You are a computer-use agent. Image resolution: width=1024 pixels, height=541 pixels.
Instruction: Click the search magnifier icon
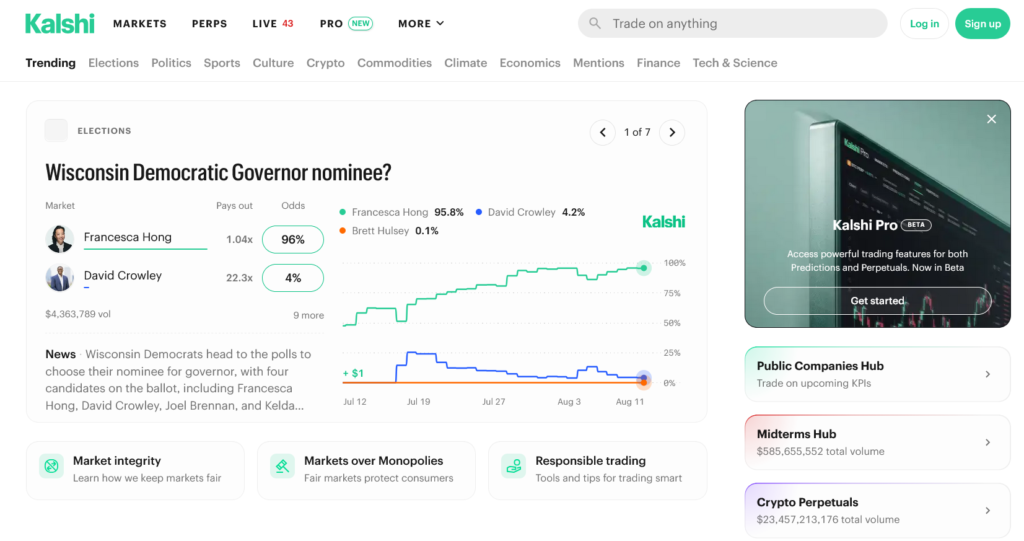click(x=594, y=24)
